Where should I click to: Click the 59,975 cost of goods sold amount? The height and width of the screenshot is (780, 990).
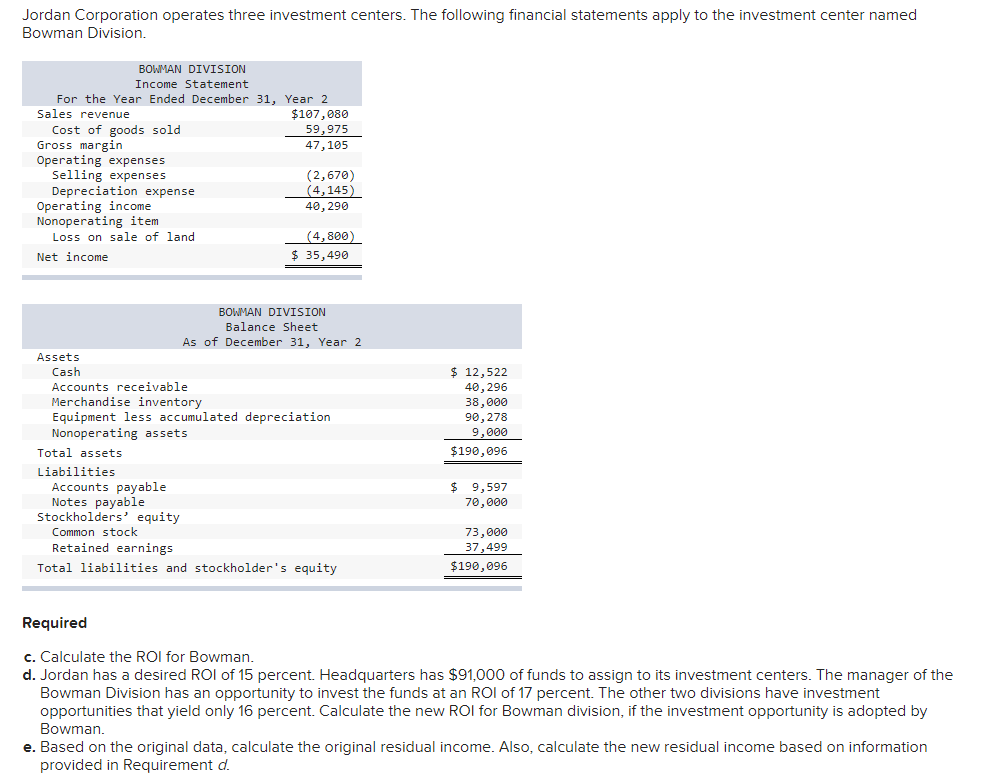pyautogui.click(x=326, y=129)
